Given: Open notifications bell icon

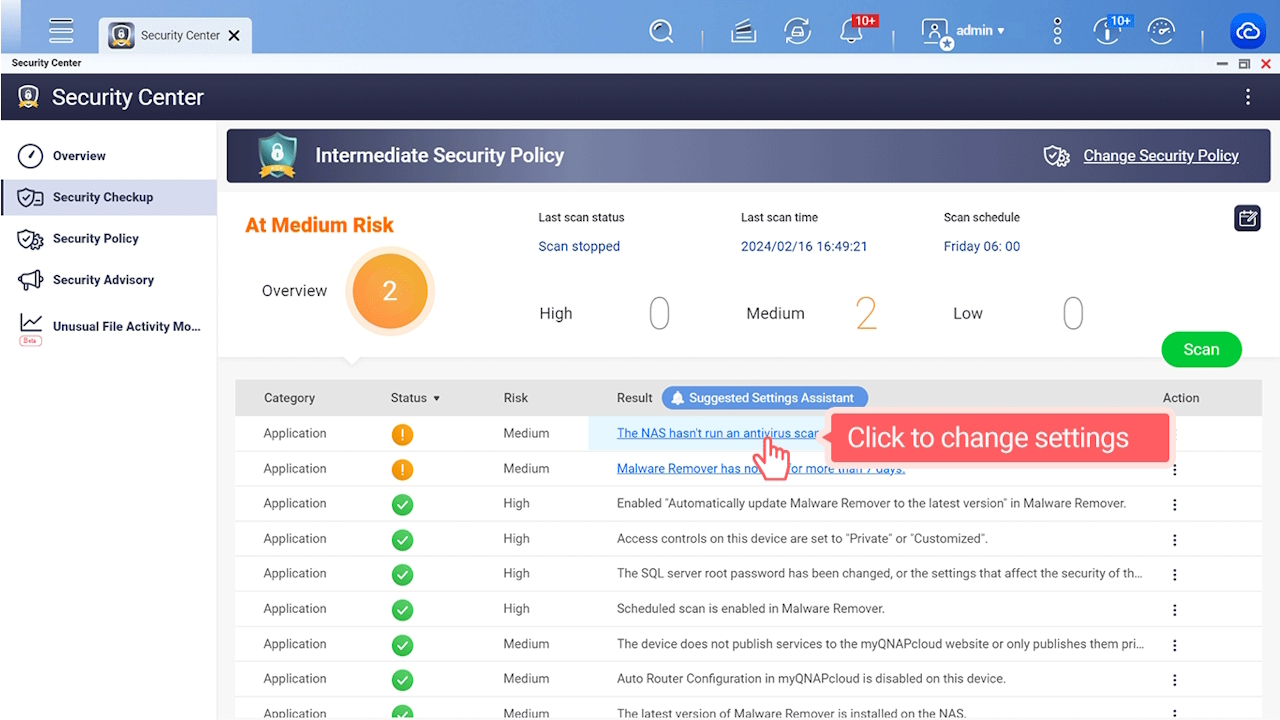Looking at the screenshot, I should (851, 32).
